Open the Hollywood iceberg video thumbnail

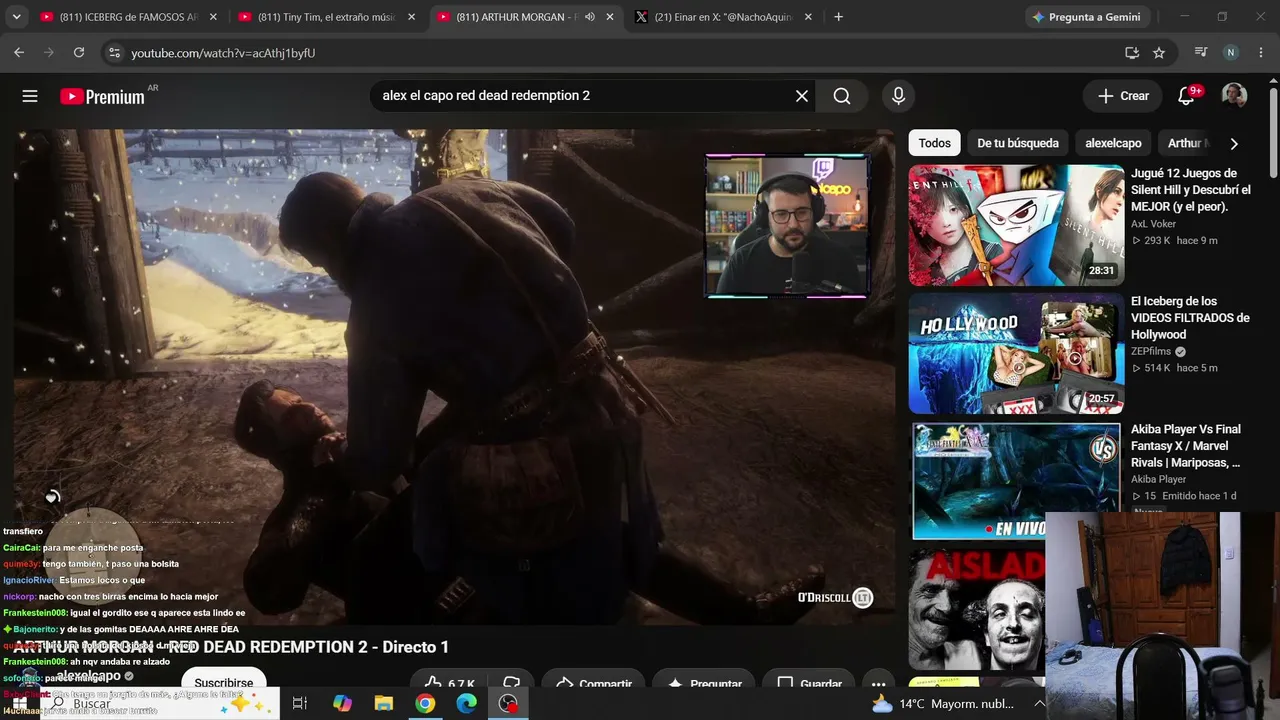coord(1016,353)
